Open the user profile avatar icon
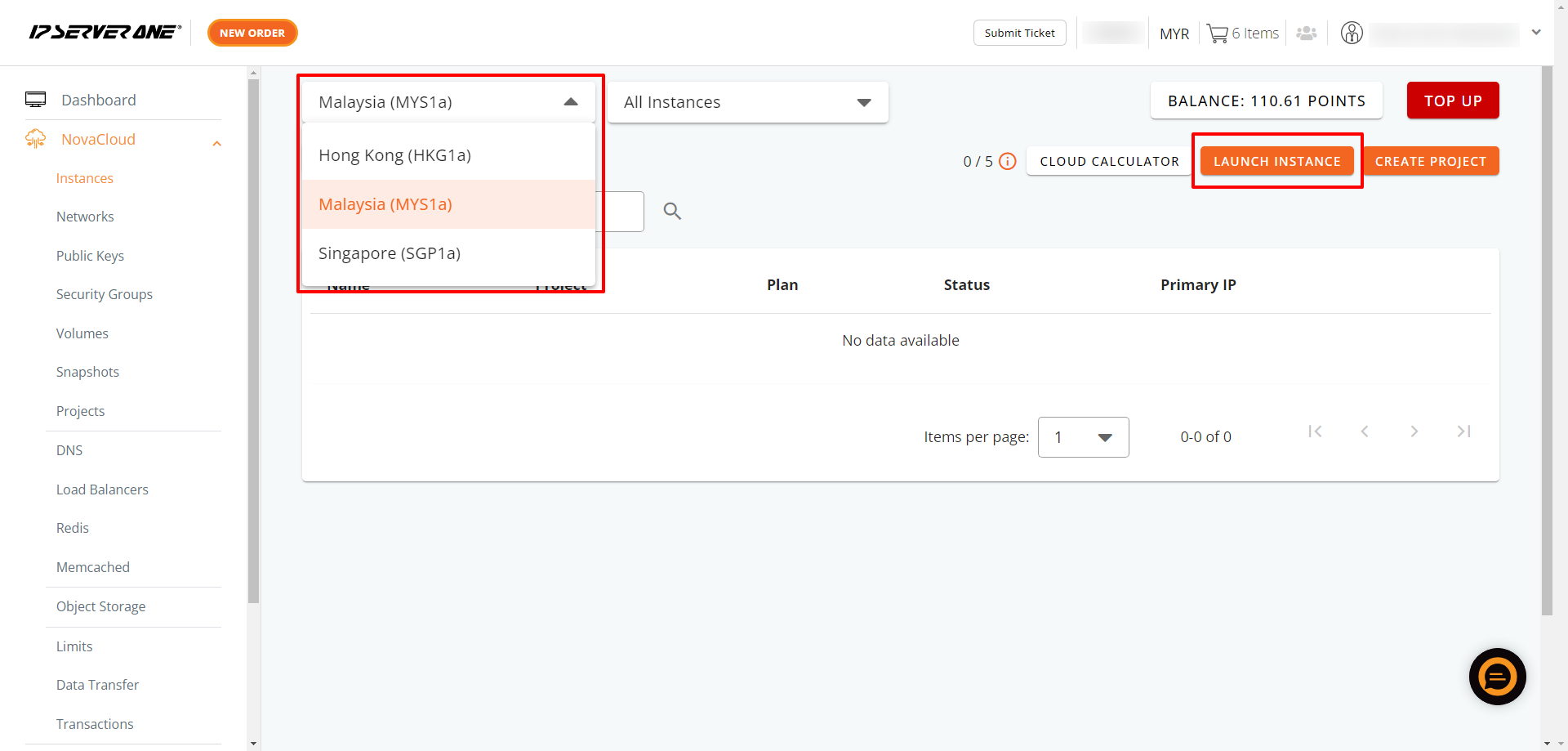Viewport: 1568px width, 751px height. click(1352, 33)
